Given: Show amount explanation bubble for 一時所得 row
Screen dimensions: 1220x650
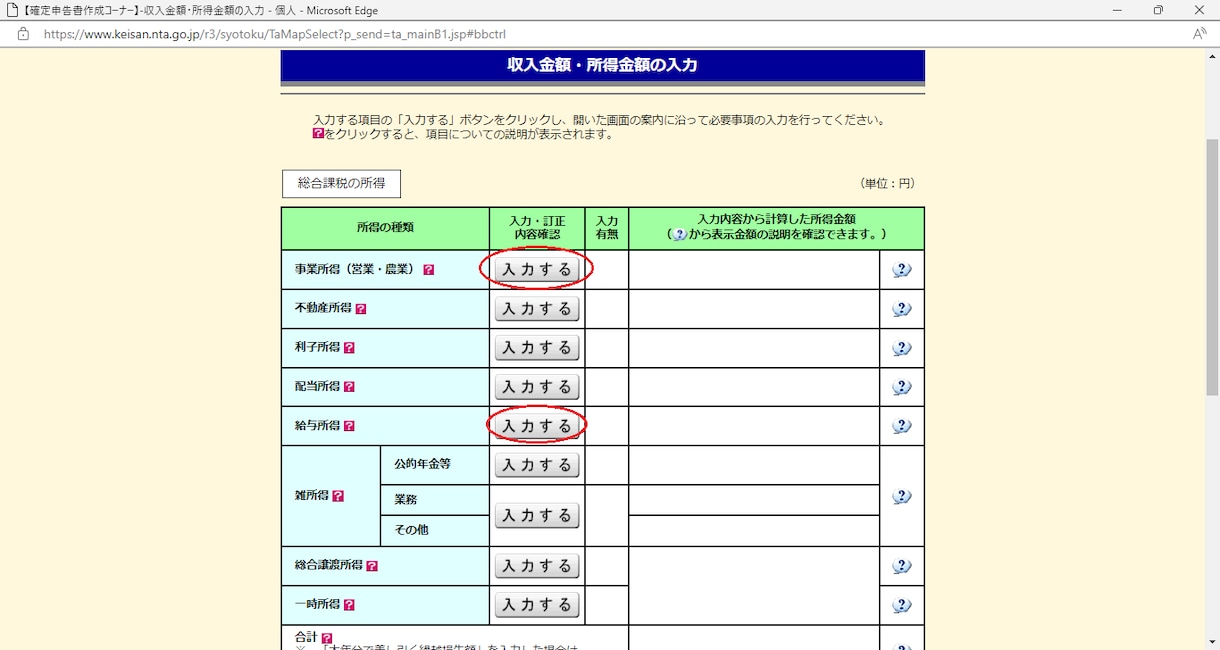Looking at the screenshot, I should point(902,605).
